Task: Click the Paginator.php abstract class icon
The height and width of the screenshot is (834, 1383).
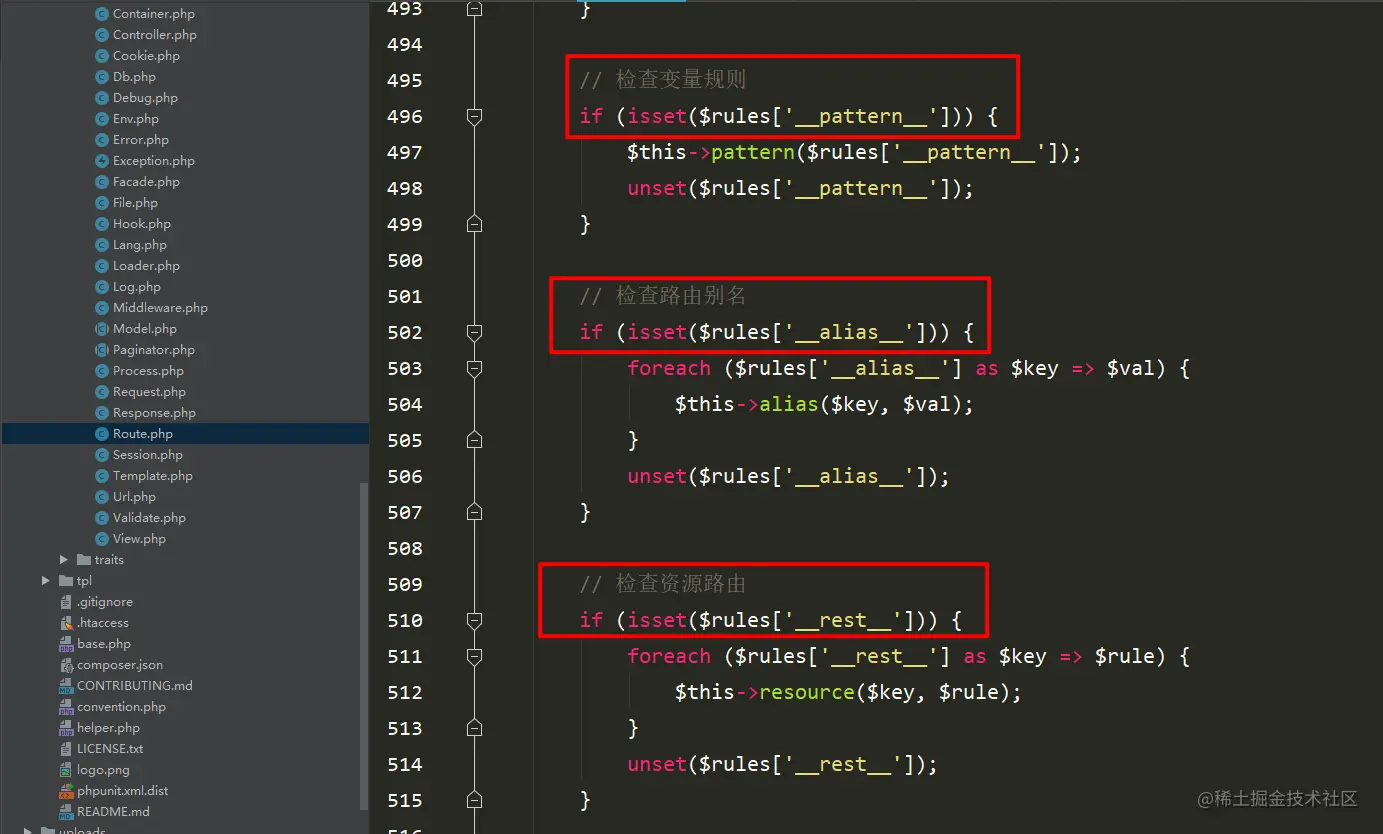Action: click(x=102, y=350)
